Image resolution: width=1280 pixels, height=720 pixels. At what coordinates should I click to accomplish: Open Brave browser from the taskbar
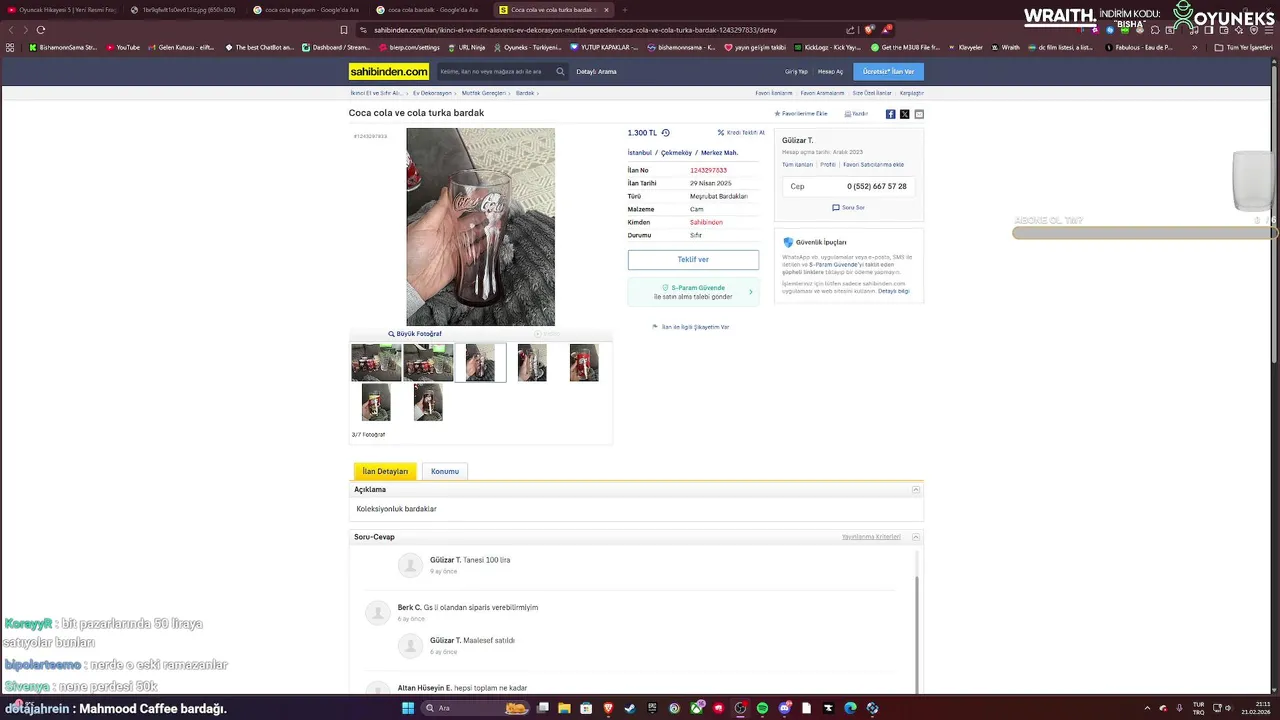[x=608, y=708]
